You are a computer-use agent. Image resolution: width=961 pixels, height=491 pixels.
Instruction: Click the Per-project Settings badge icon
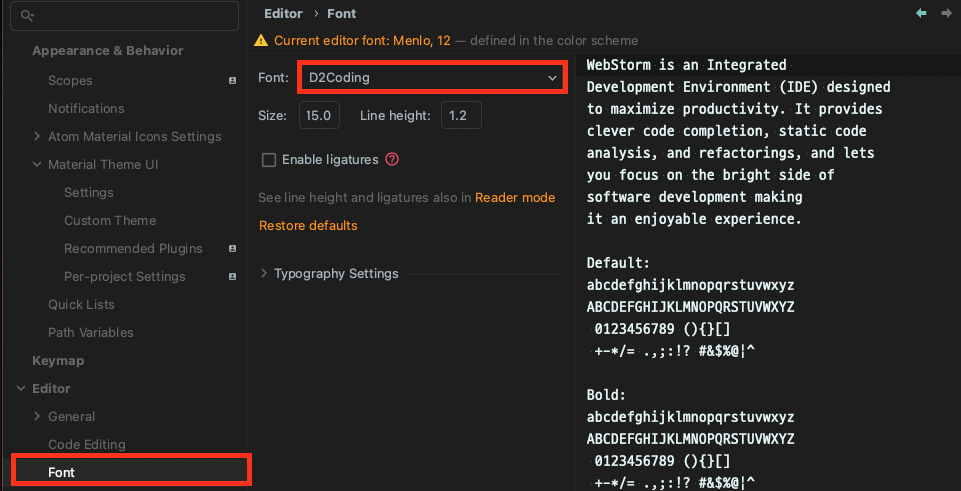click(x=232, y=276)
